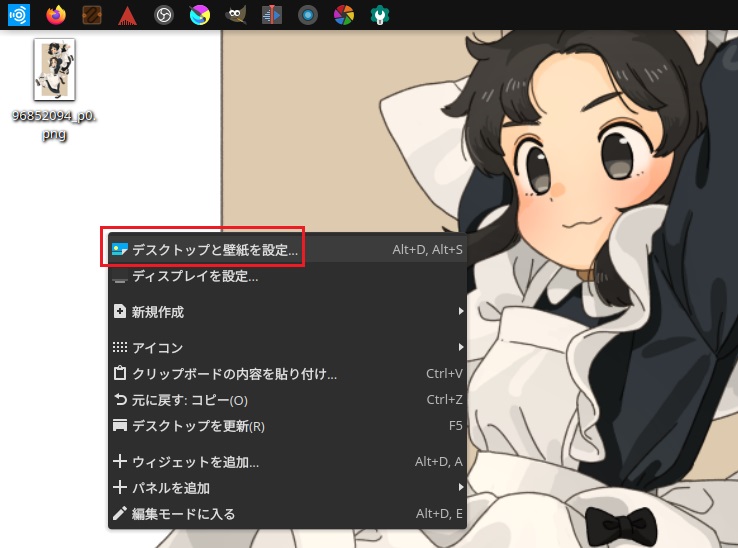
Task: Click the plus icon beside ウィジェットを追加
Action: (x=120, y=461)
